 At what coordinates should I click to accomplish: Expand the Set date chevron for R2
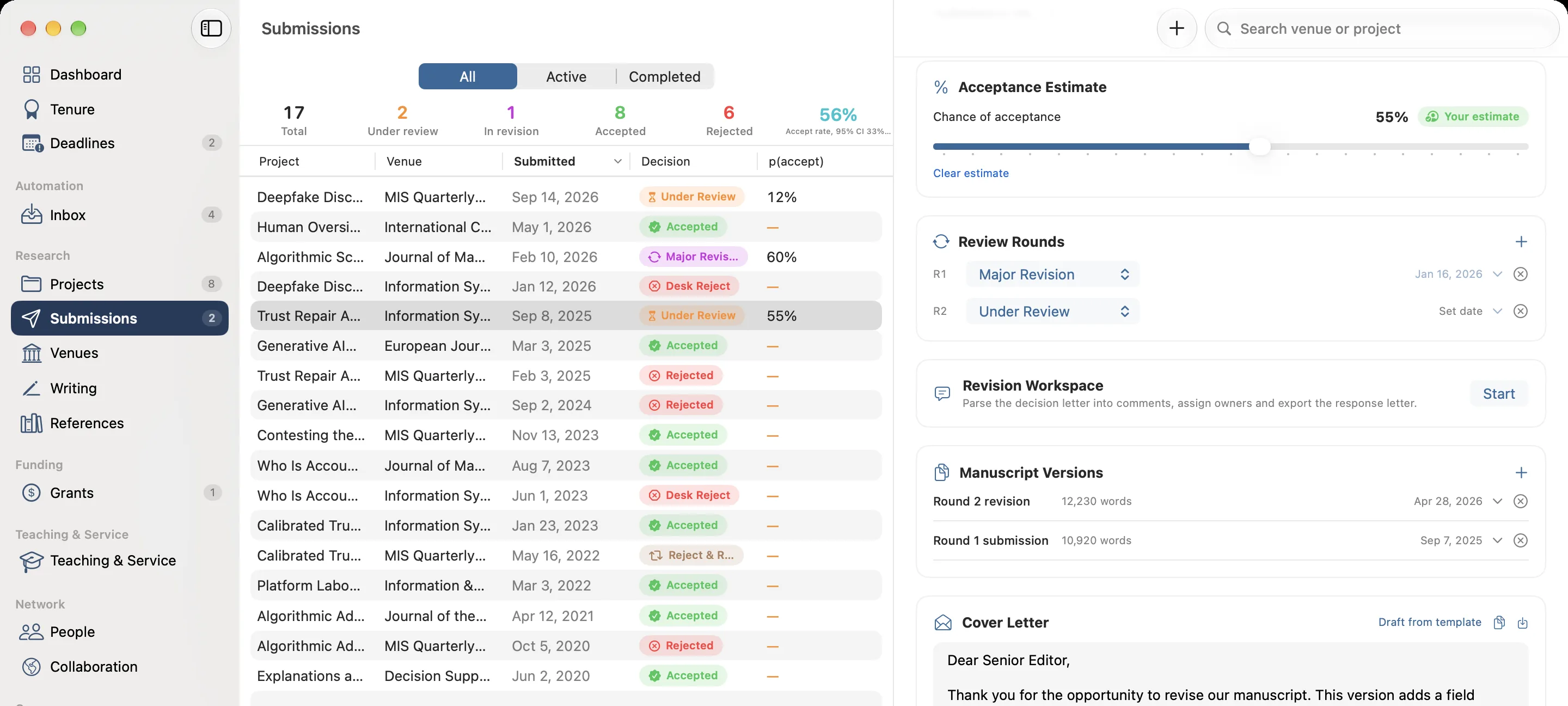tap(1497, 311)
